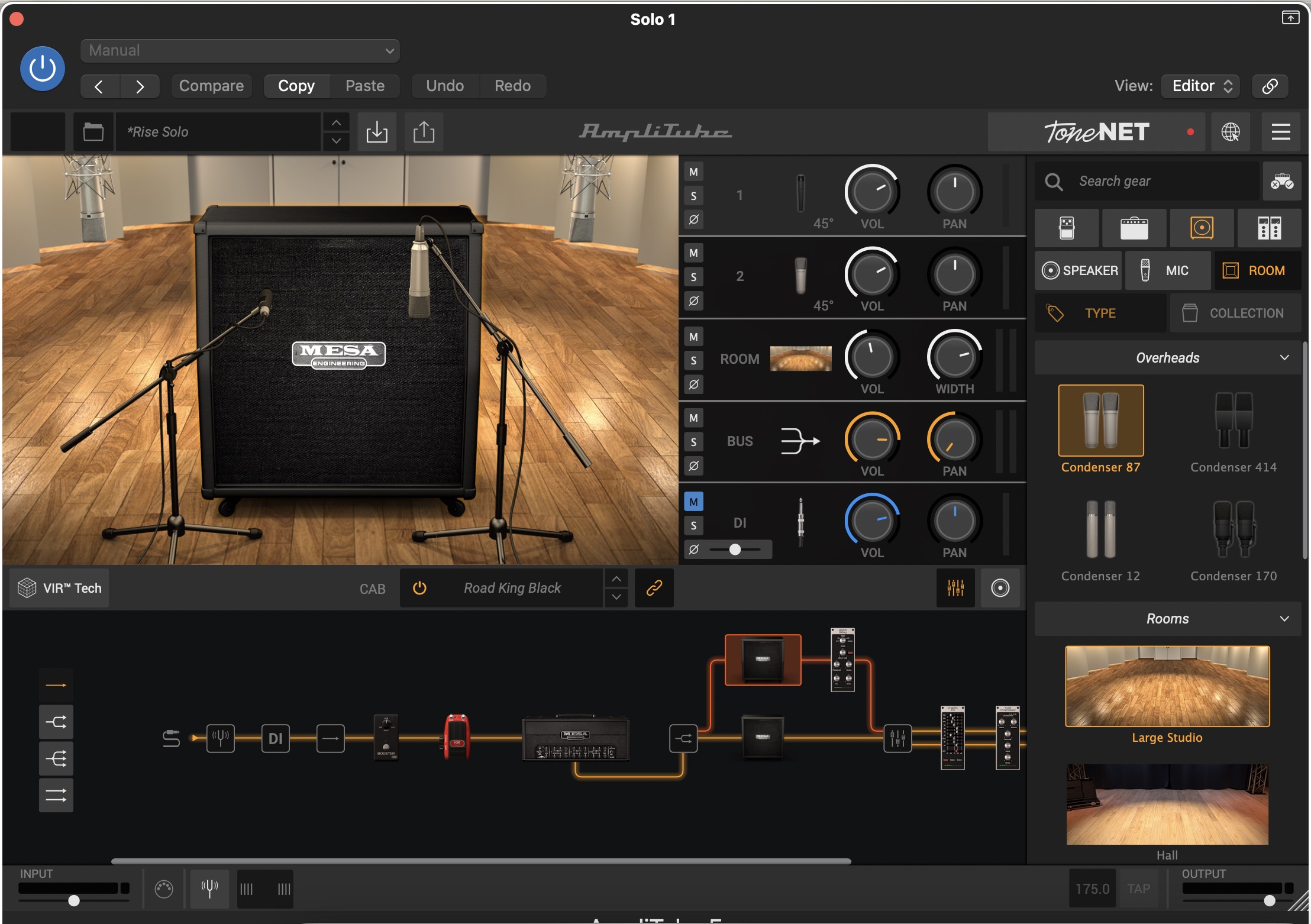Open the preset browser folder icon
1311x924 pixels.
[93, 131]
